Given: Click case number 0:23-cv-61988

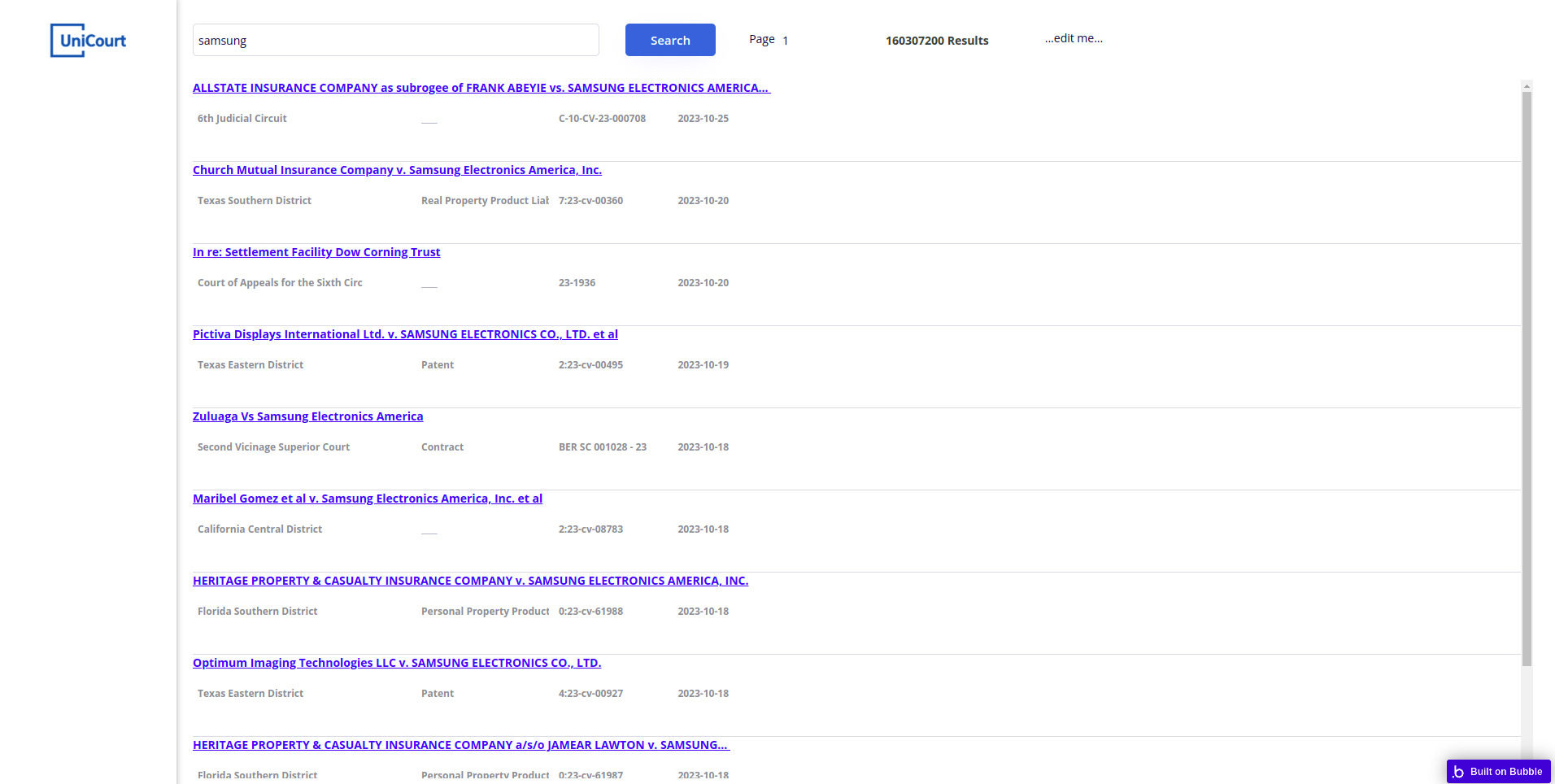Looking at the screenshot, I should point(590,612).
